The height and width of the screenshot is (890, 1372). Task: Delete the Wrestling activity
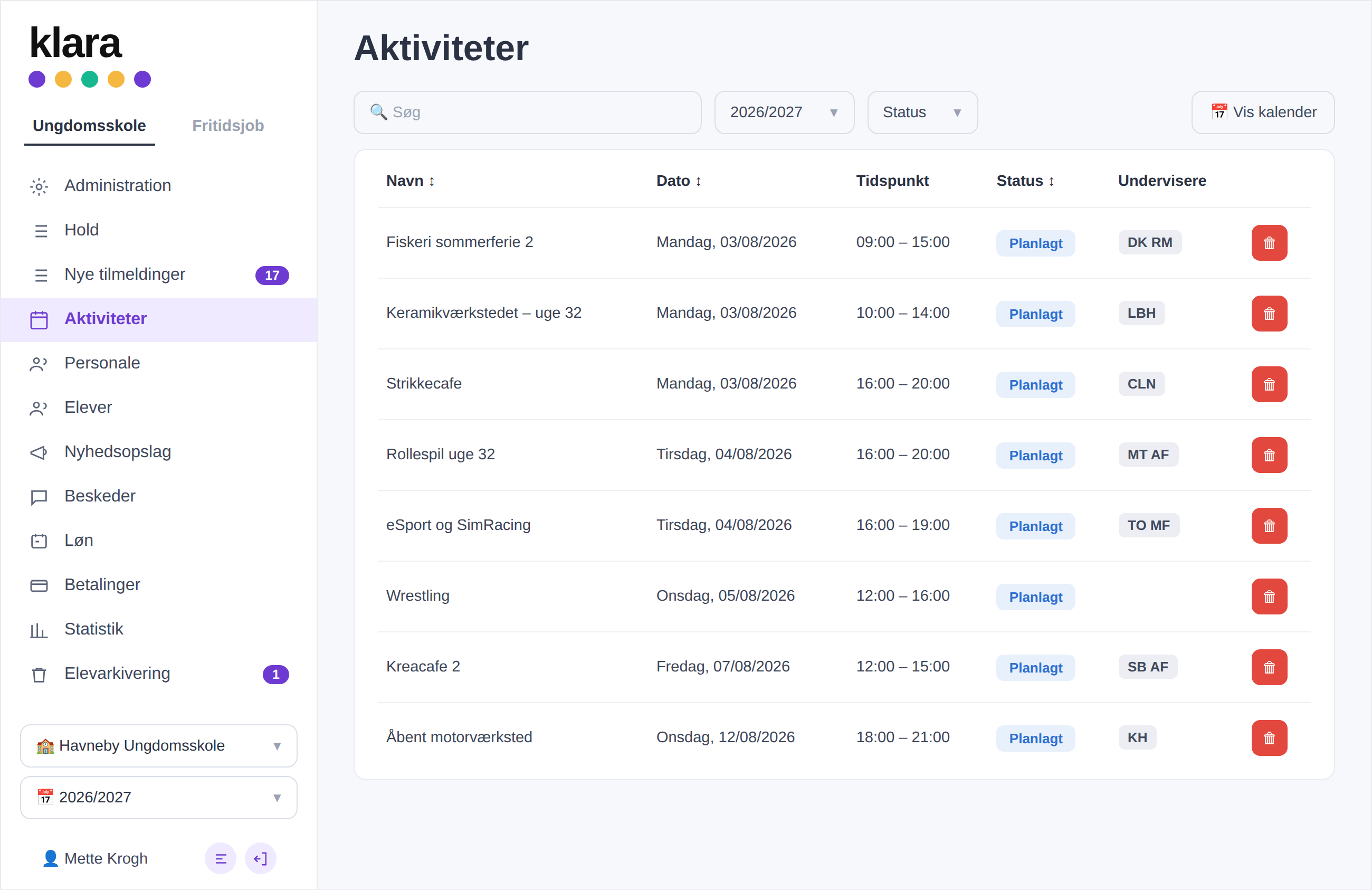click(x=1269, y=597)
